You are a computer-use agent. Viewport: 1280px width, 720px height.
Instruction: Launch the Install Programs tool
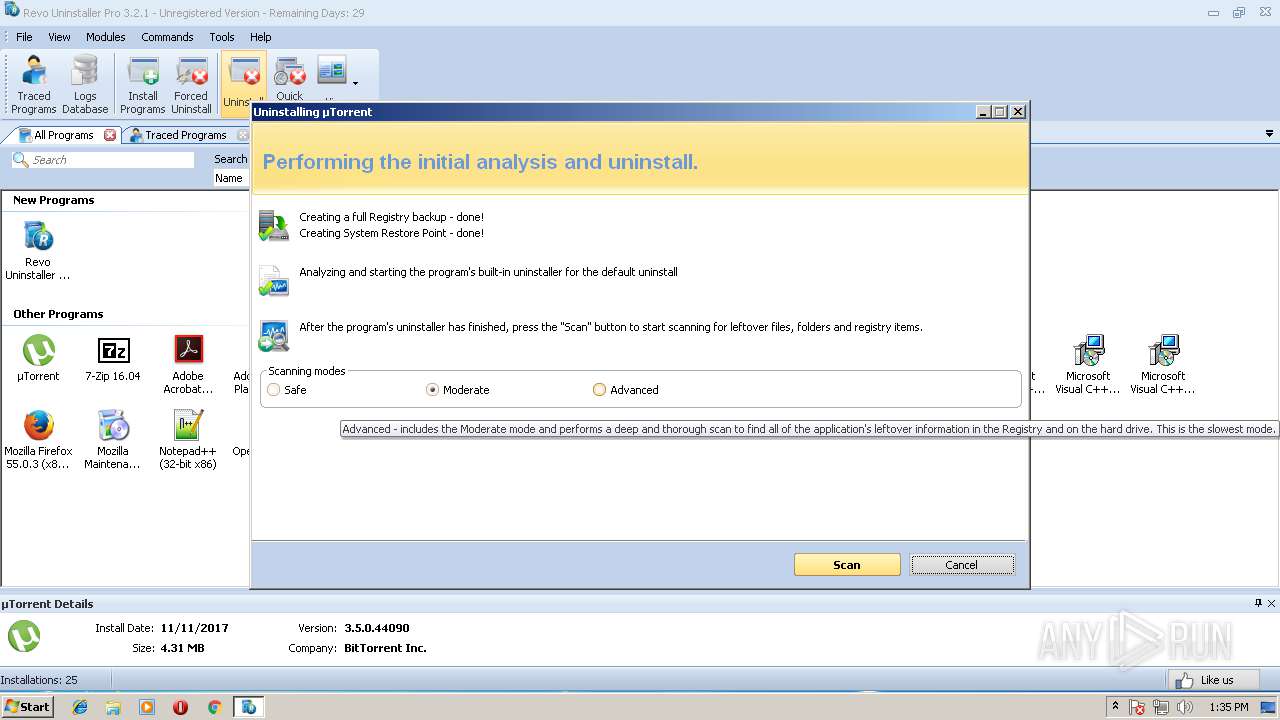(143, 85)
